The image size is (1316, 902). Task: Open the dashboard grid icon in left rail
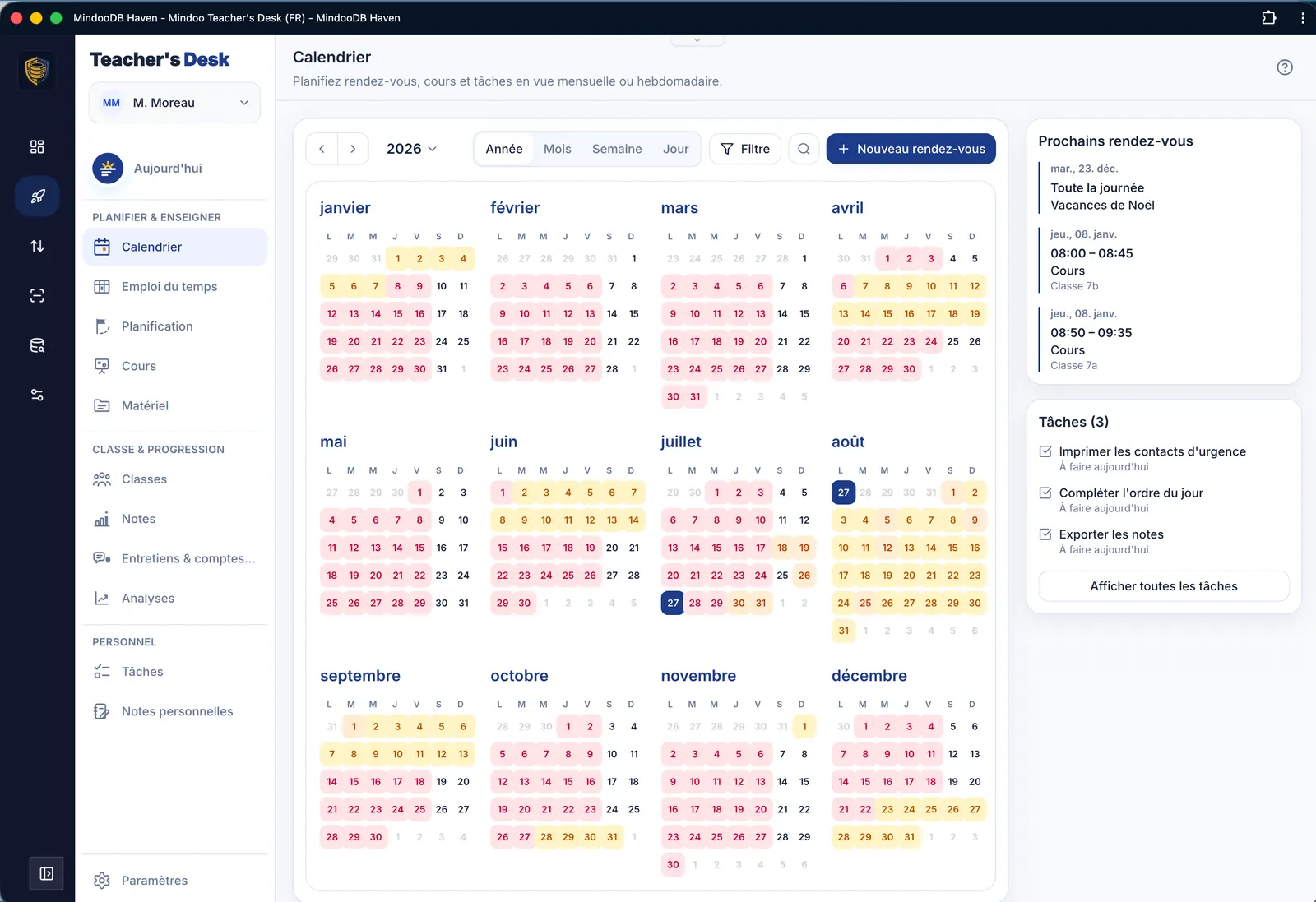[37, 146]
